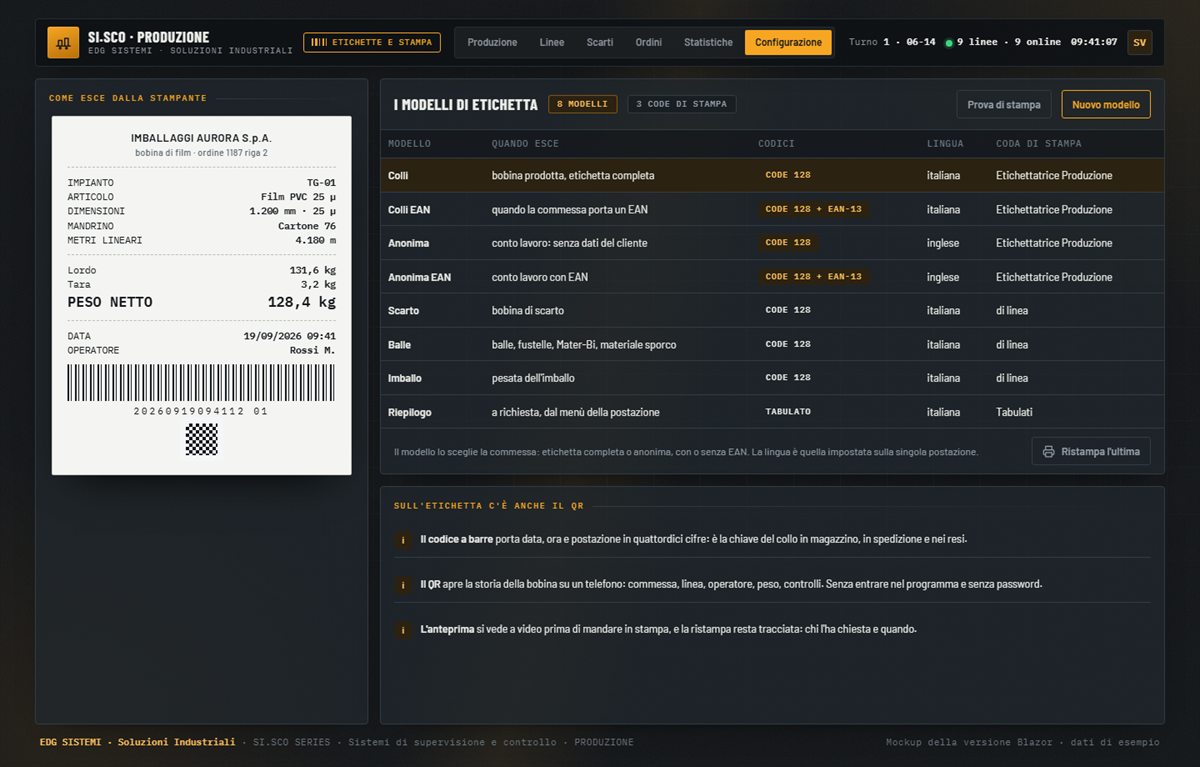Click the QR code on the label preview
Image resolution: width=1200 pixels, height=767 pixels.
[x=202, y=439]
